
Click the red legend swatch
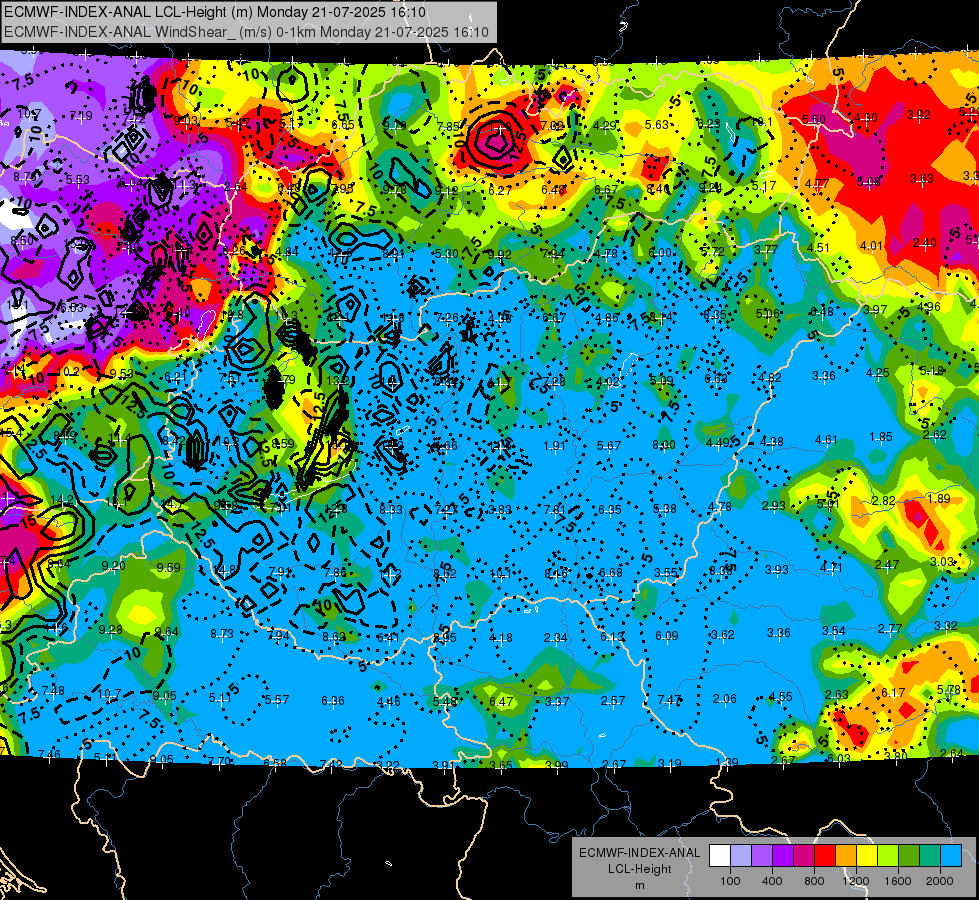[825, 856]
